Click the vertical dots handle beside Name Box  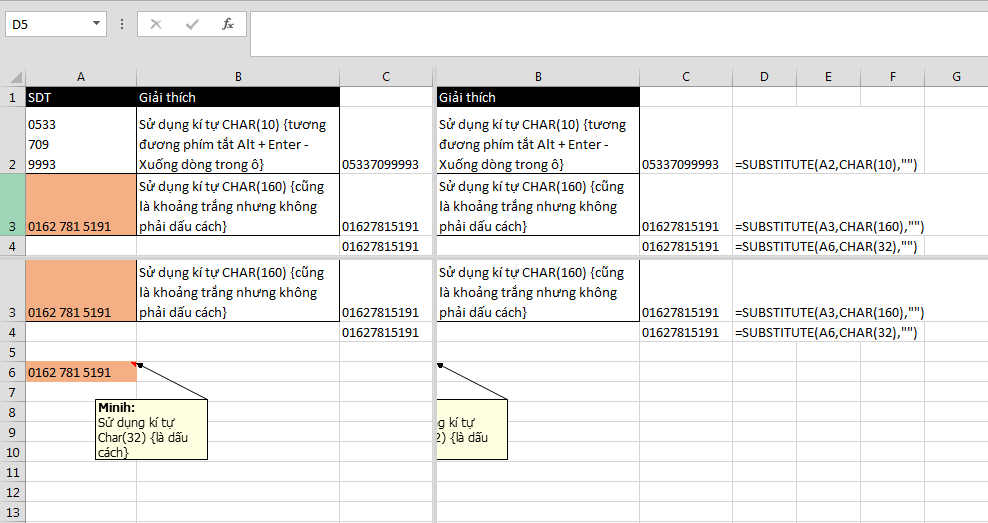pos(122,25)
